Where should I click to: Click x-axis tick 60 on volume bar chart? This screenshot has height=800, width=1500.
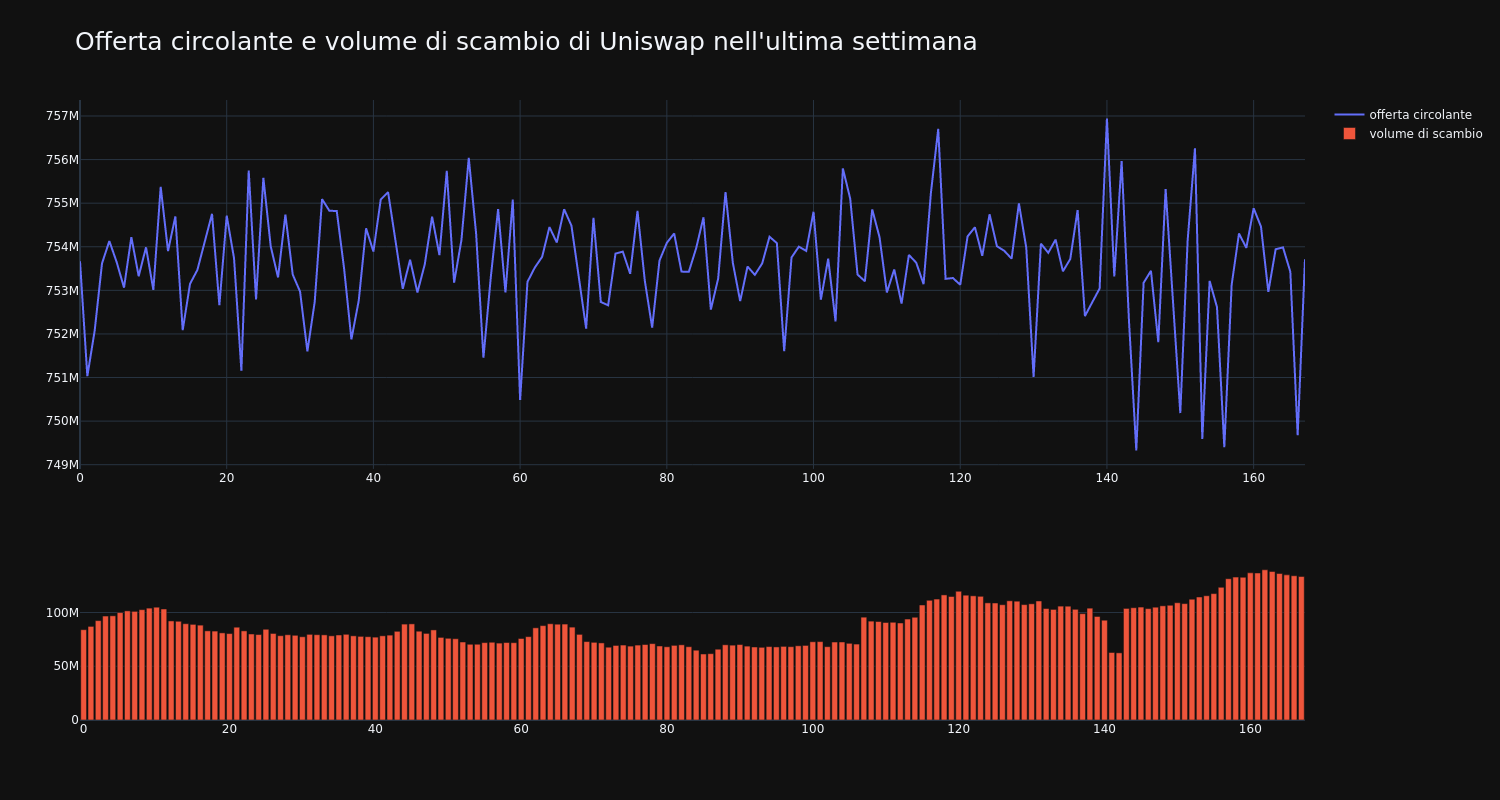click(521, 729)
